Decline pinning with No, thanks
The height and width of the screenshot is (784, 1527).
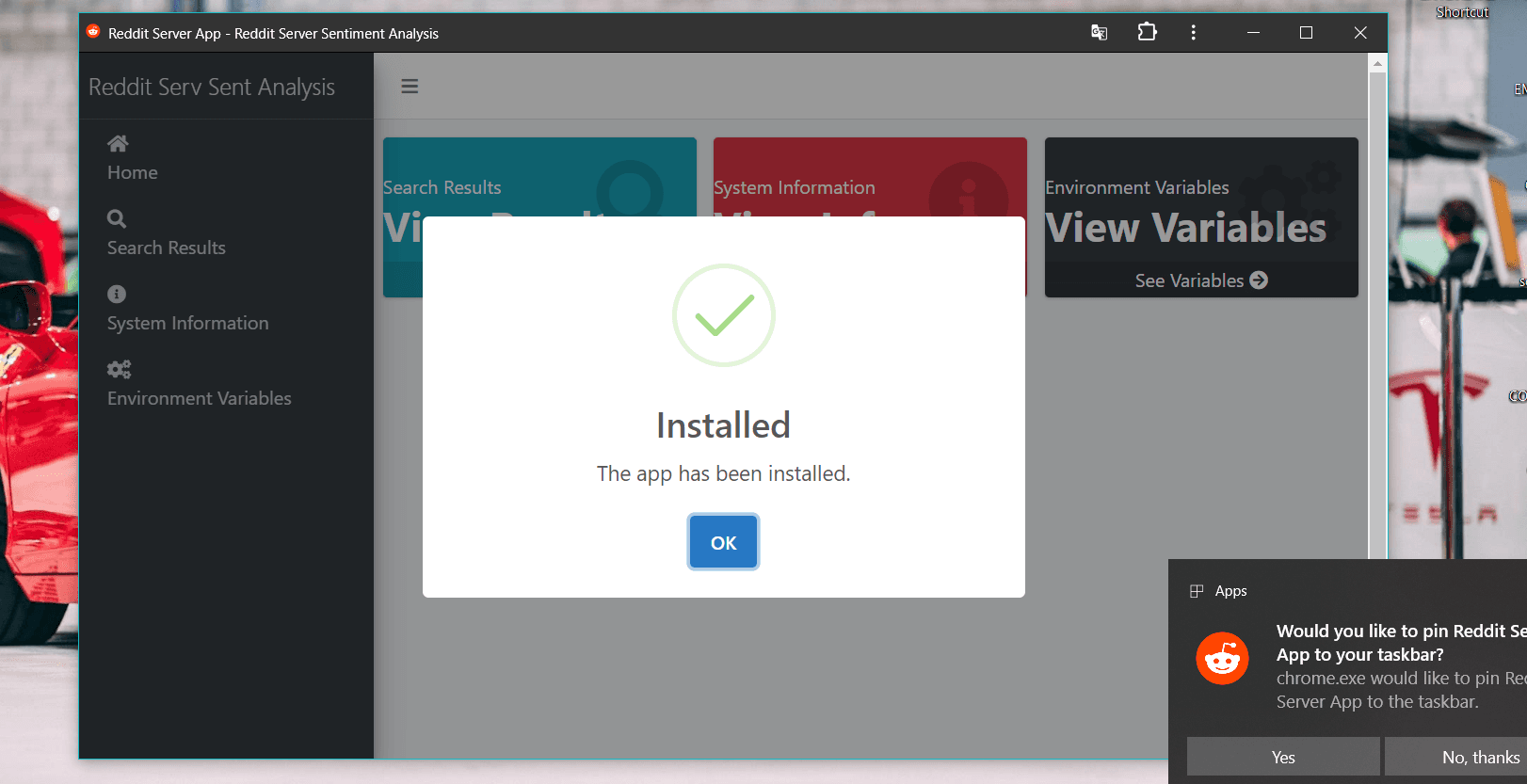1456,757
